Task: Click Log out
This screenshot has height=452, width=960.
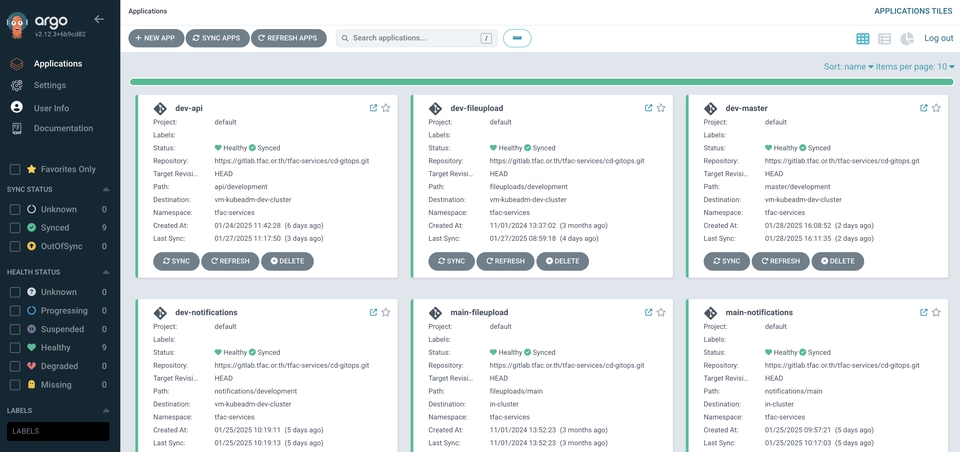Action: pyautogui.click(x=939, y=38)
